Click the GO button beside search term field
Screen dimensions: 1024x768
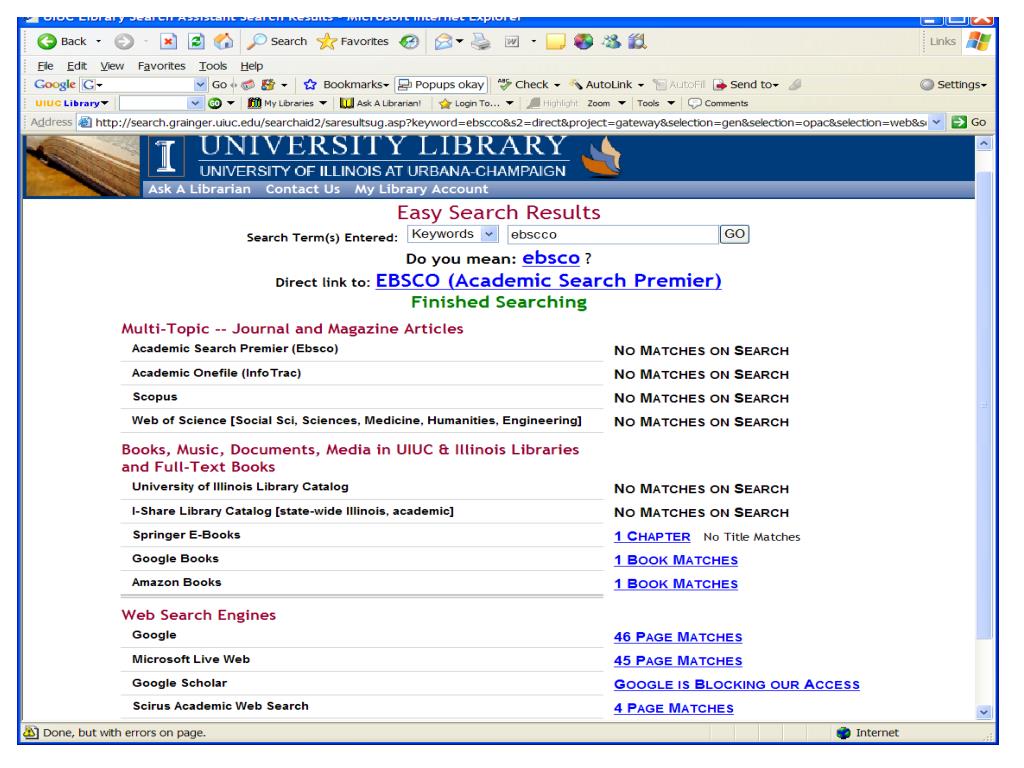[x=734, y=234]
